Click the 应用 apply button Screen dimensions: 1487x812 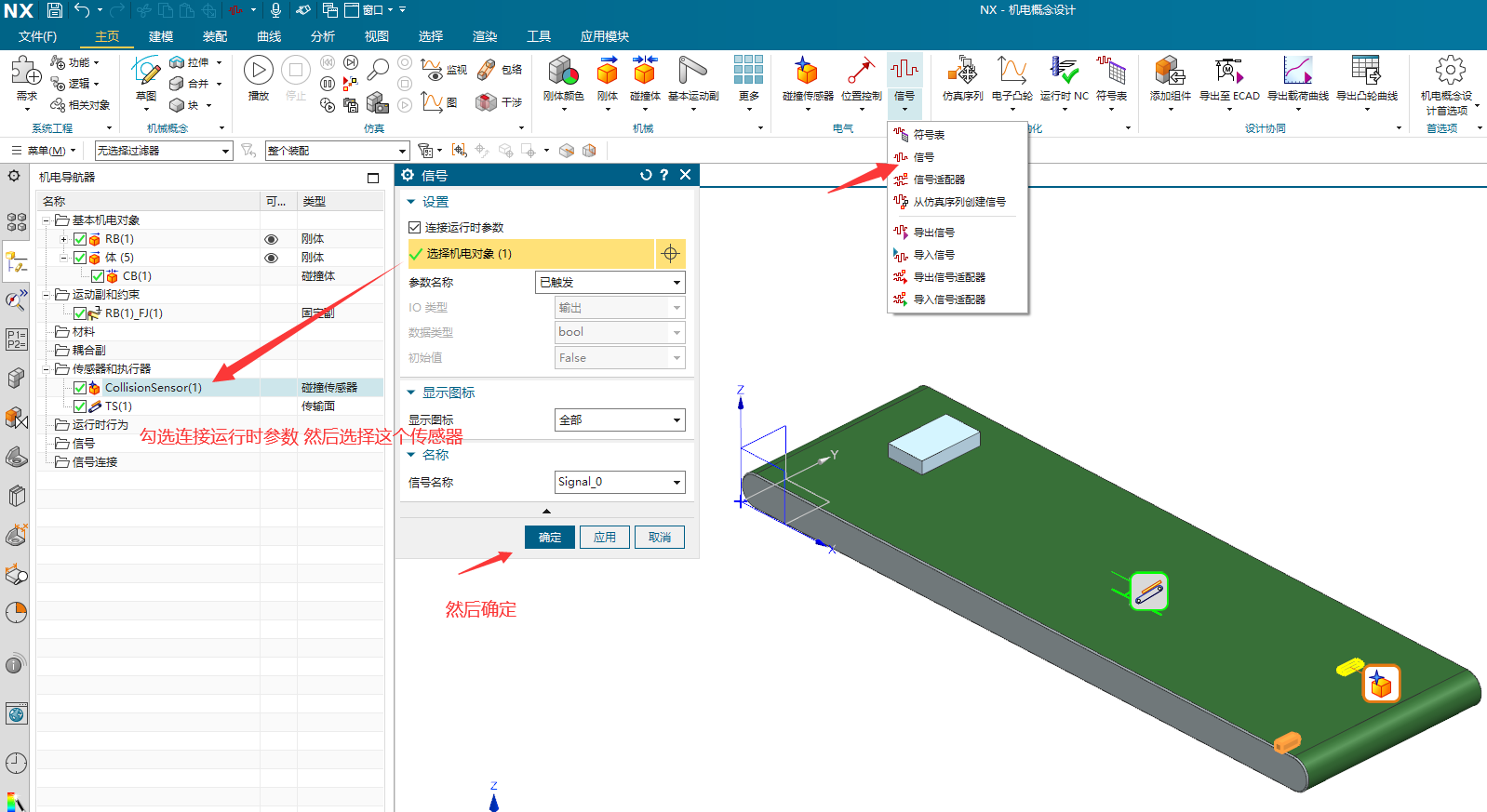[x=605, y=537]
